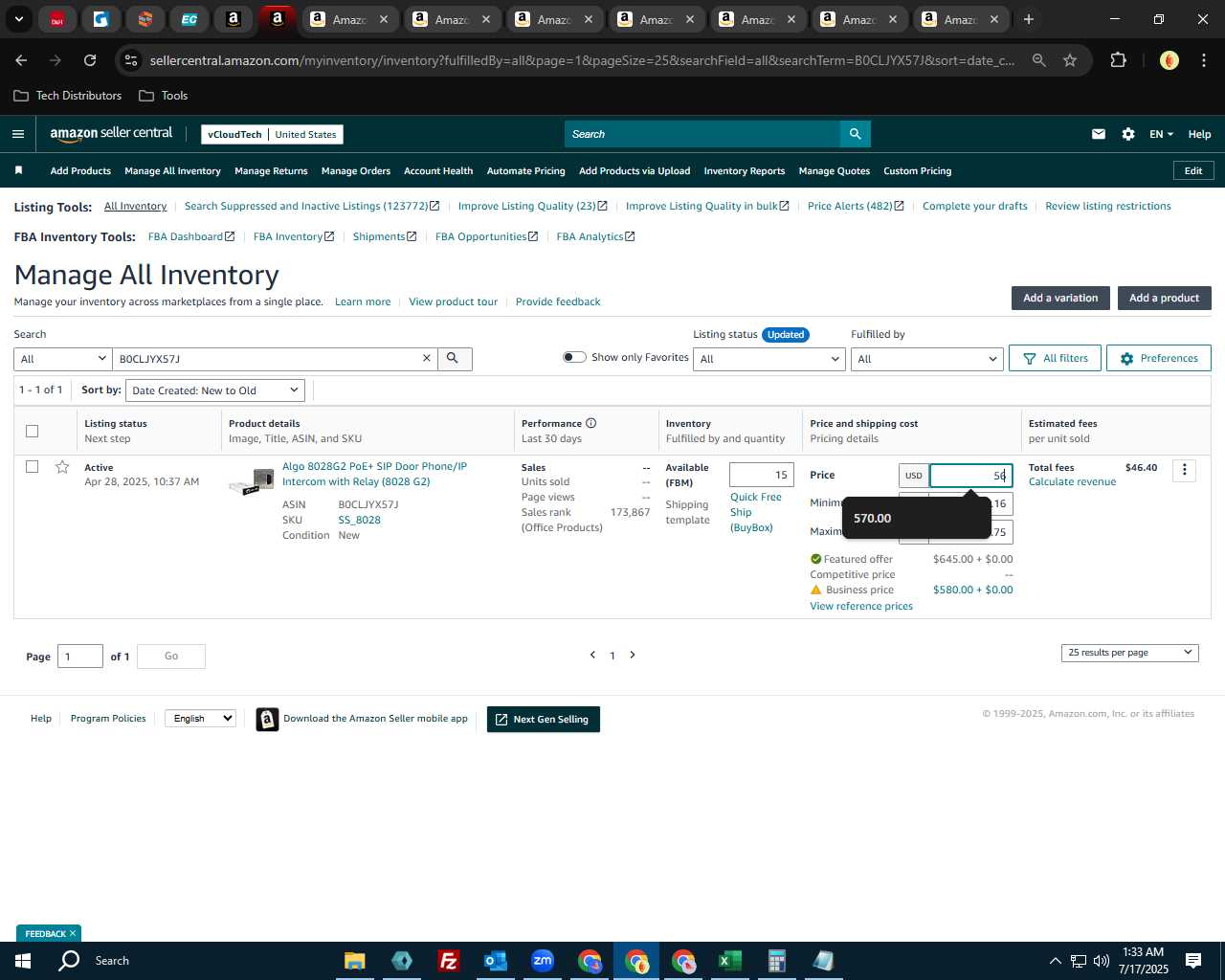The image size is (1225, 980).
Task: Open Manage All Inventory menu item
Action: click(172, 171)
